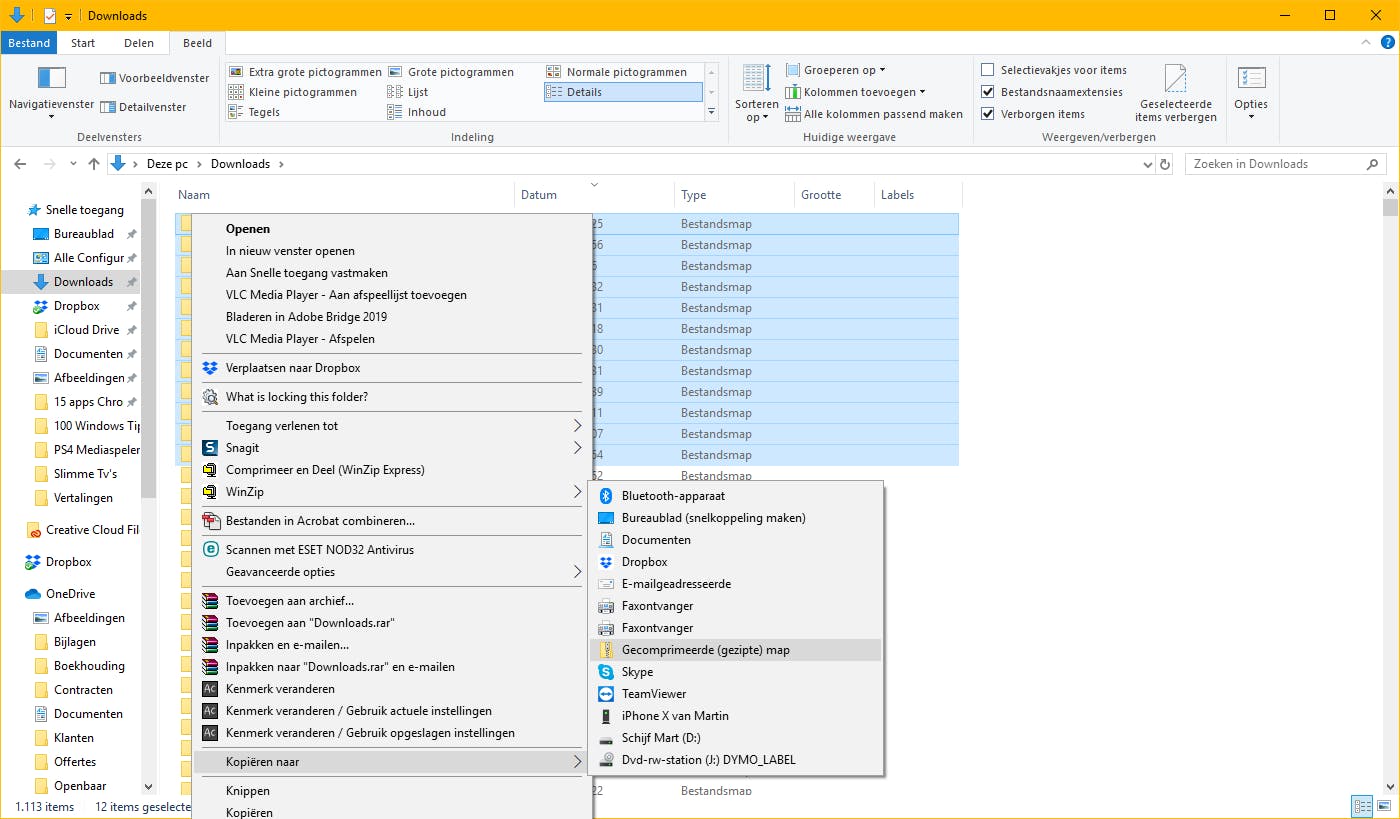This screenshot has height=819, width=1400.
Task: Open the Opties icon in ribbon
Action: [x=1250, y=79]
